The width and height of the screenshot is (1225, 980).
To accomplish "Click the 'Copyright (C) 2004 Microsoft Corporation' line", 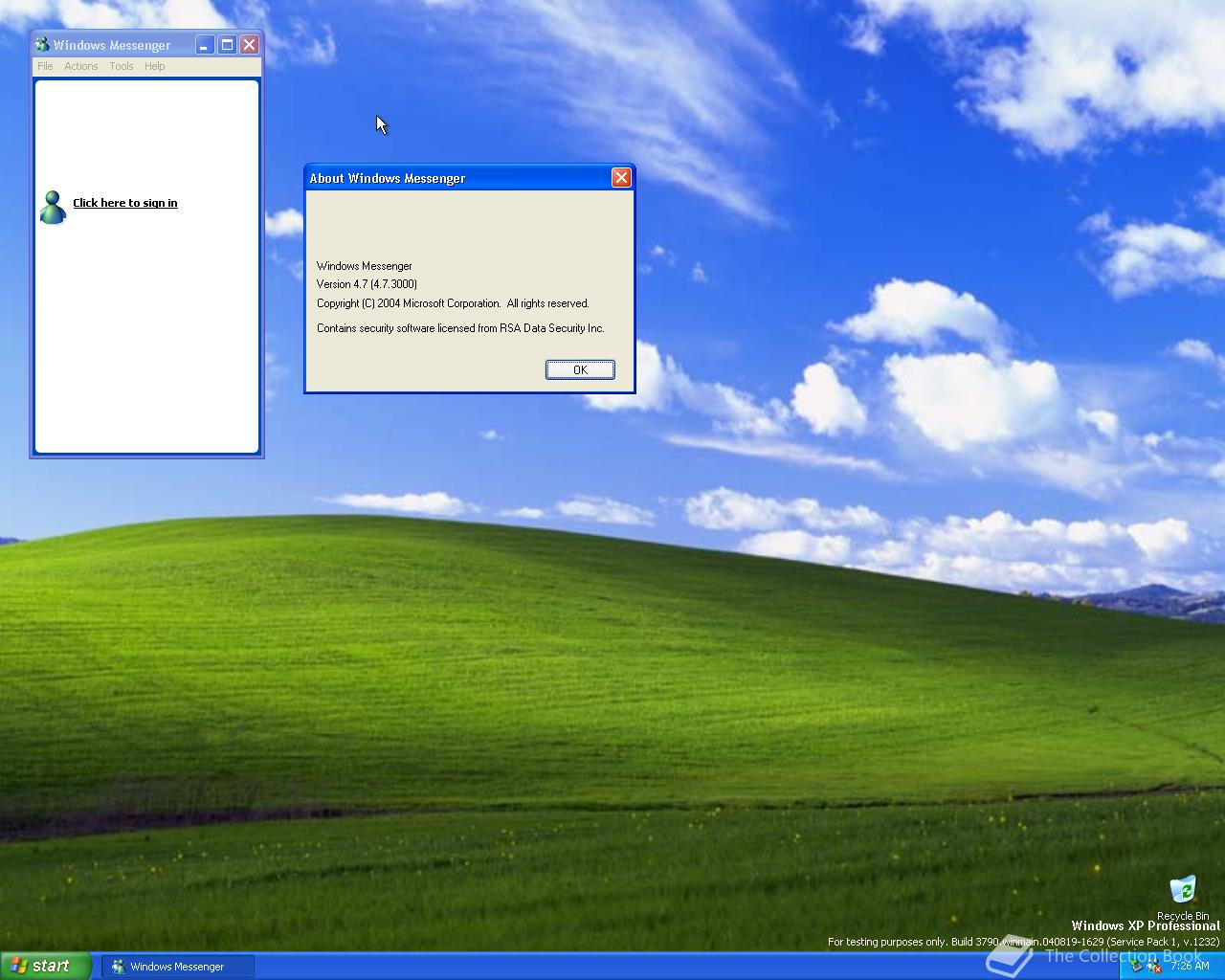I will click(453, 303).
